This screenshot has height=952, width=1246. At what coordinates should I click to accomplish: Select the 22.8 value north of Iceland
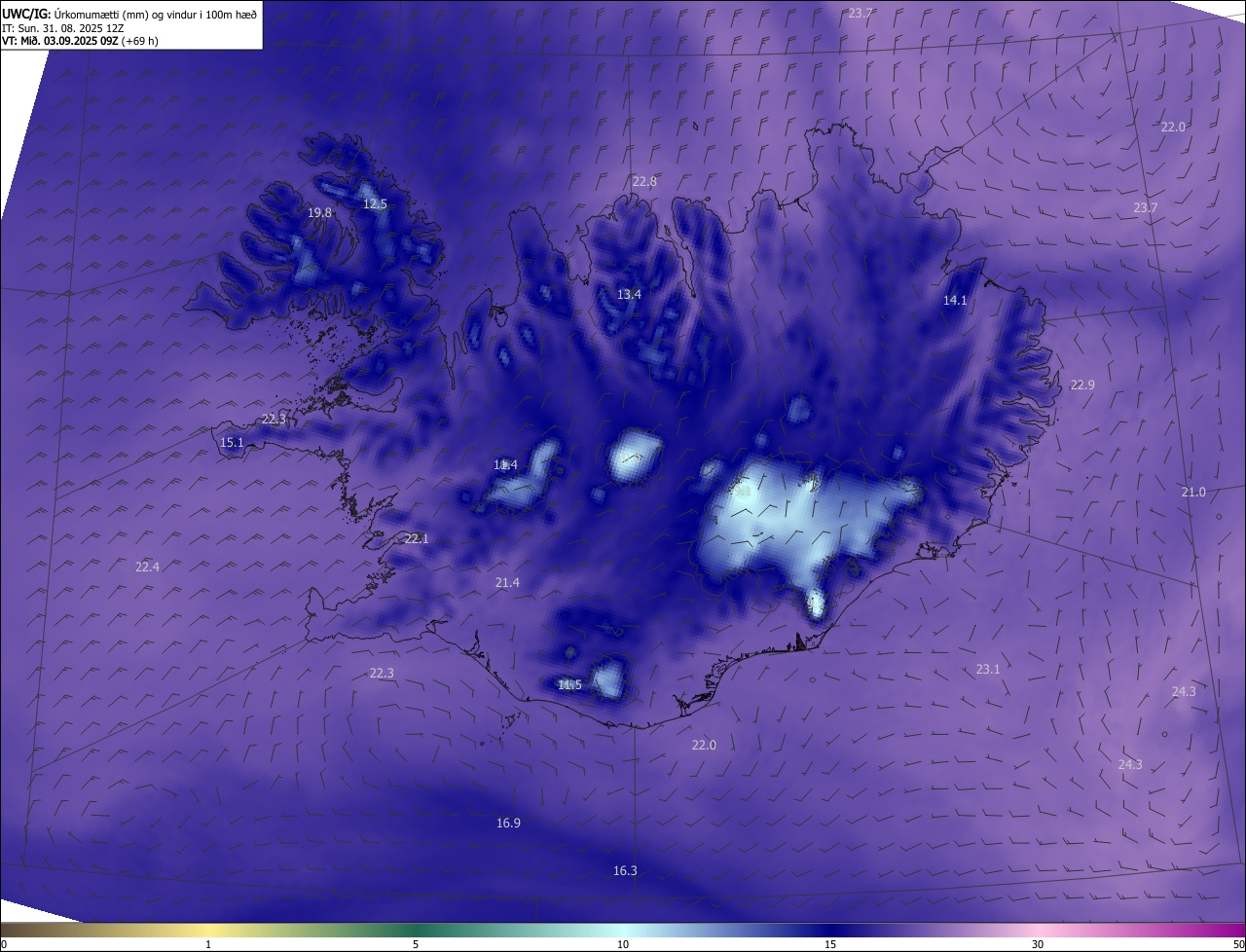click(x=644, y=182)
